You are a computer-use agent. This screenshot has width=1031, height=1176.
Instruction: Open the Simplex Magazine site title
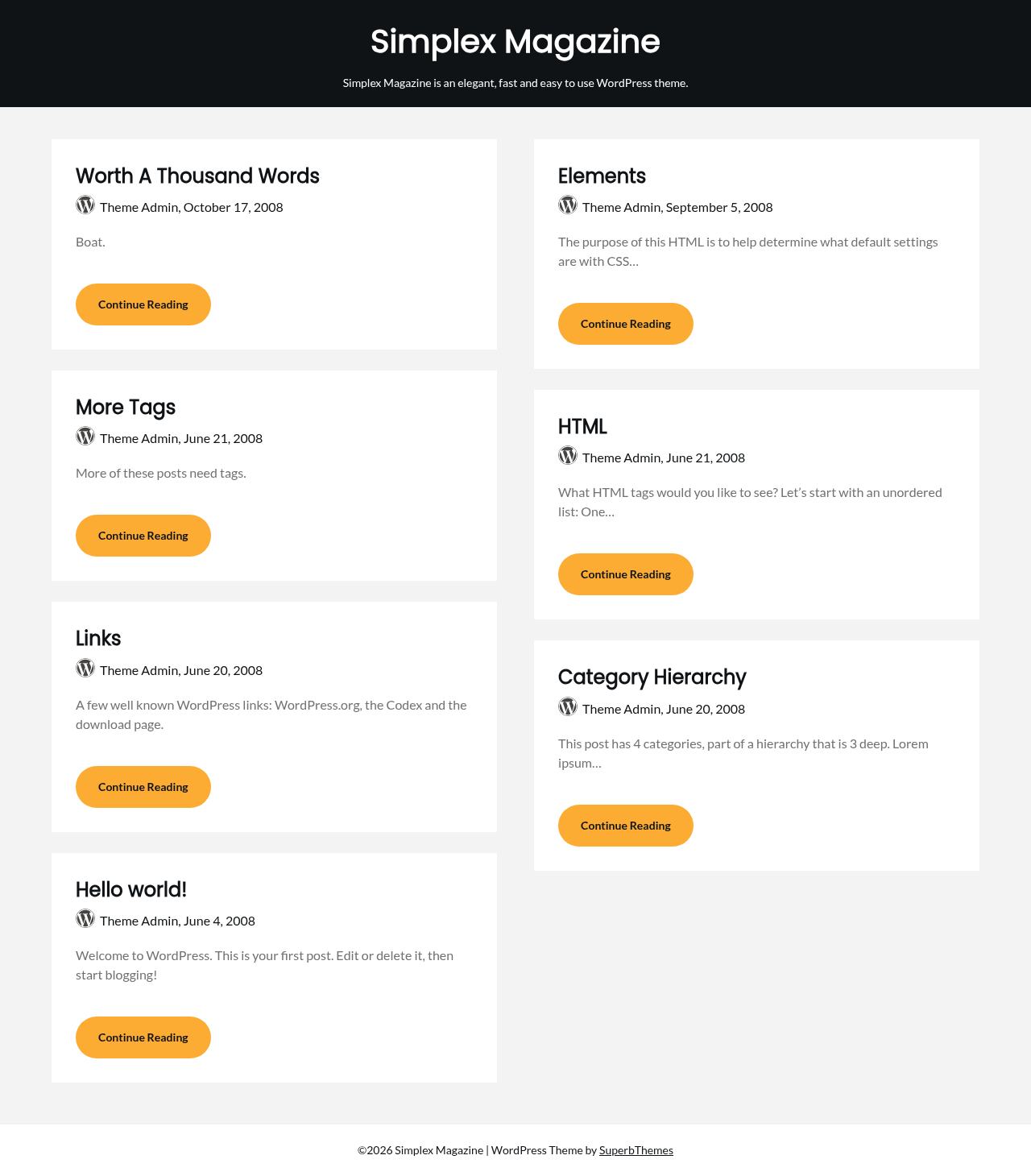click(515, 42)
